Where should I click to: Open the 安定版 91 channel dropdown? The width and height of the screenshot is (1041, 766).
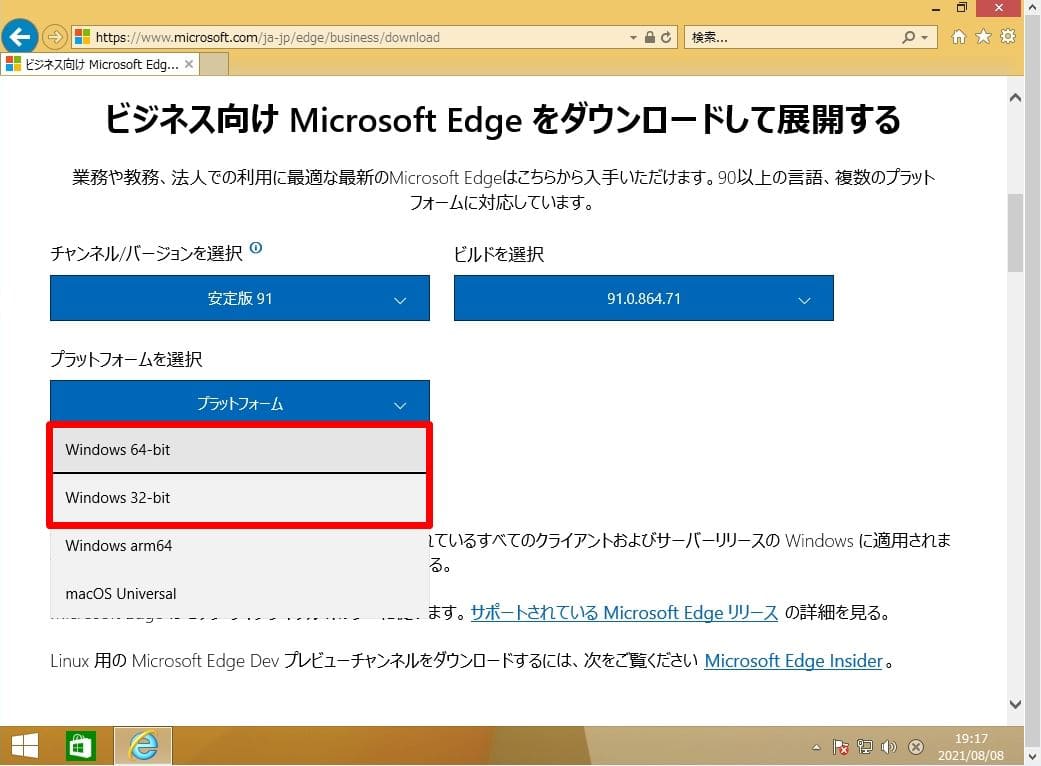(x=240, y=298)
